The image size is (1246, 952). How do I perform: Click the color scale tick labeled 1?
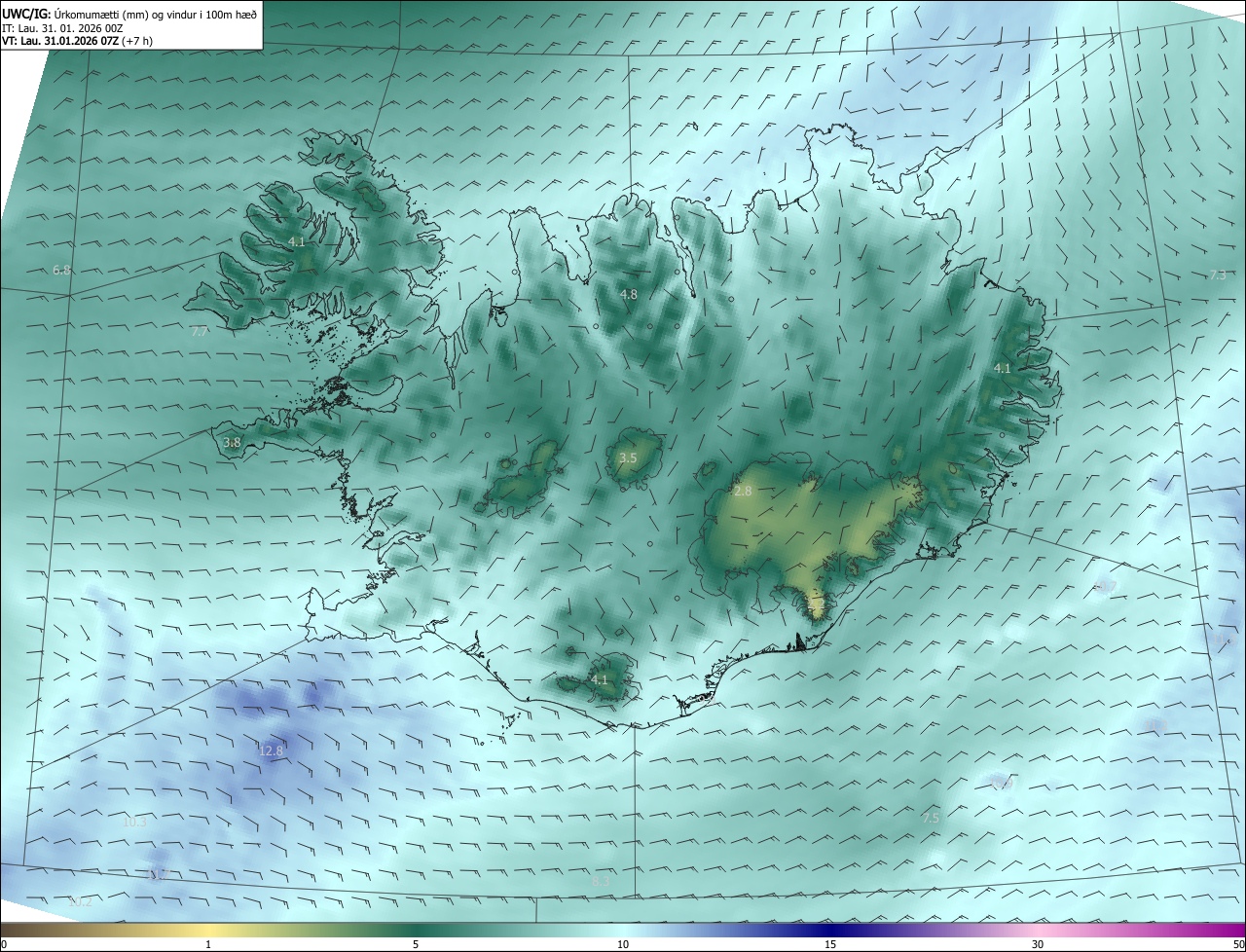click(208, 944)
